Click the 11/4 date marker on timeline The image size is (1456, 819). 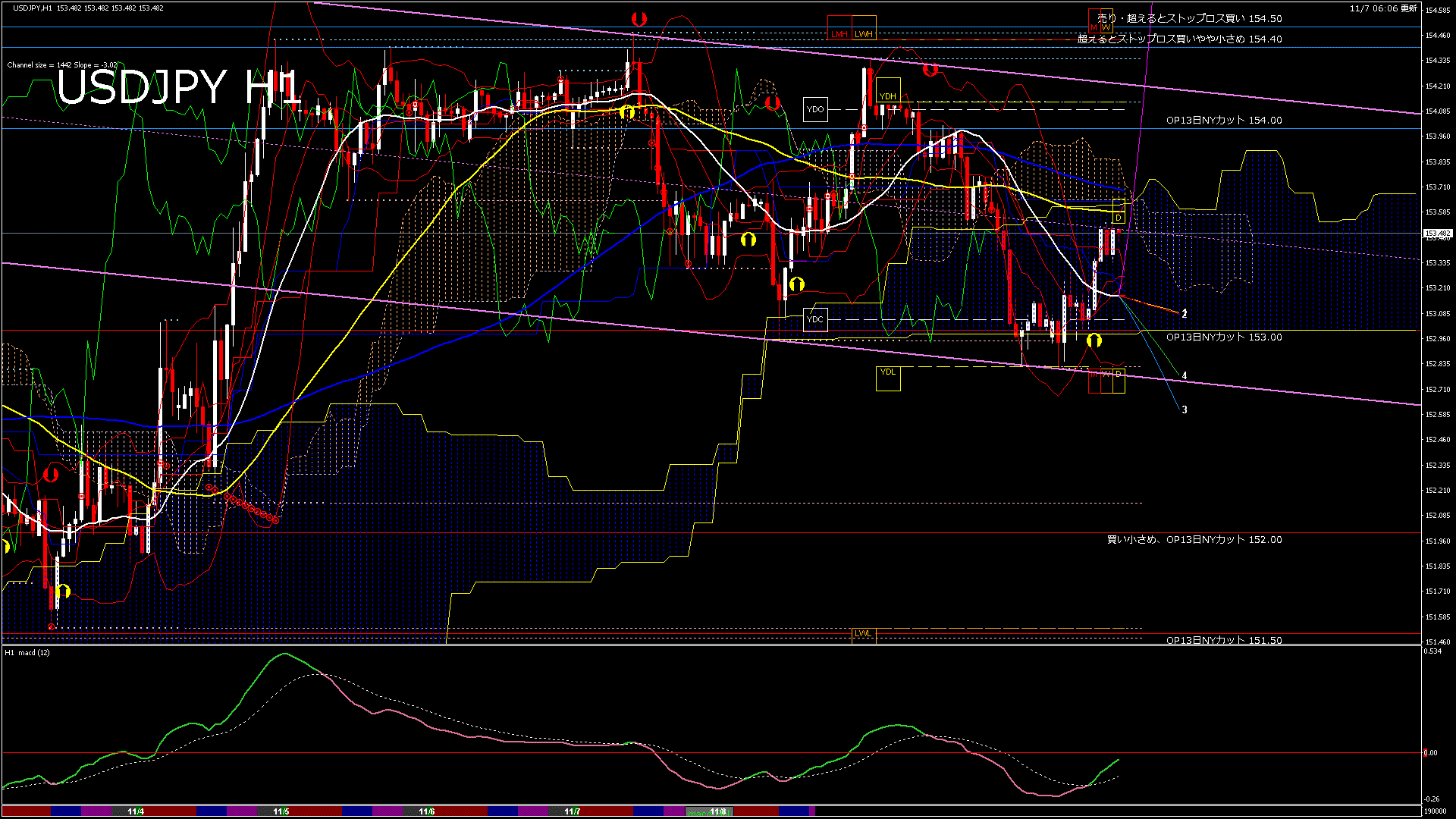point(136,811)
